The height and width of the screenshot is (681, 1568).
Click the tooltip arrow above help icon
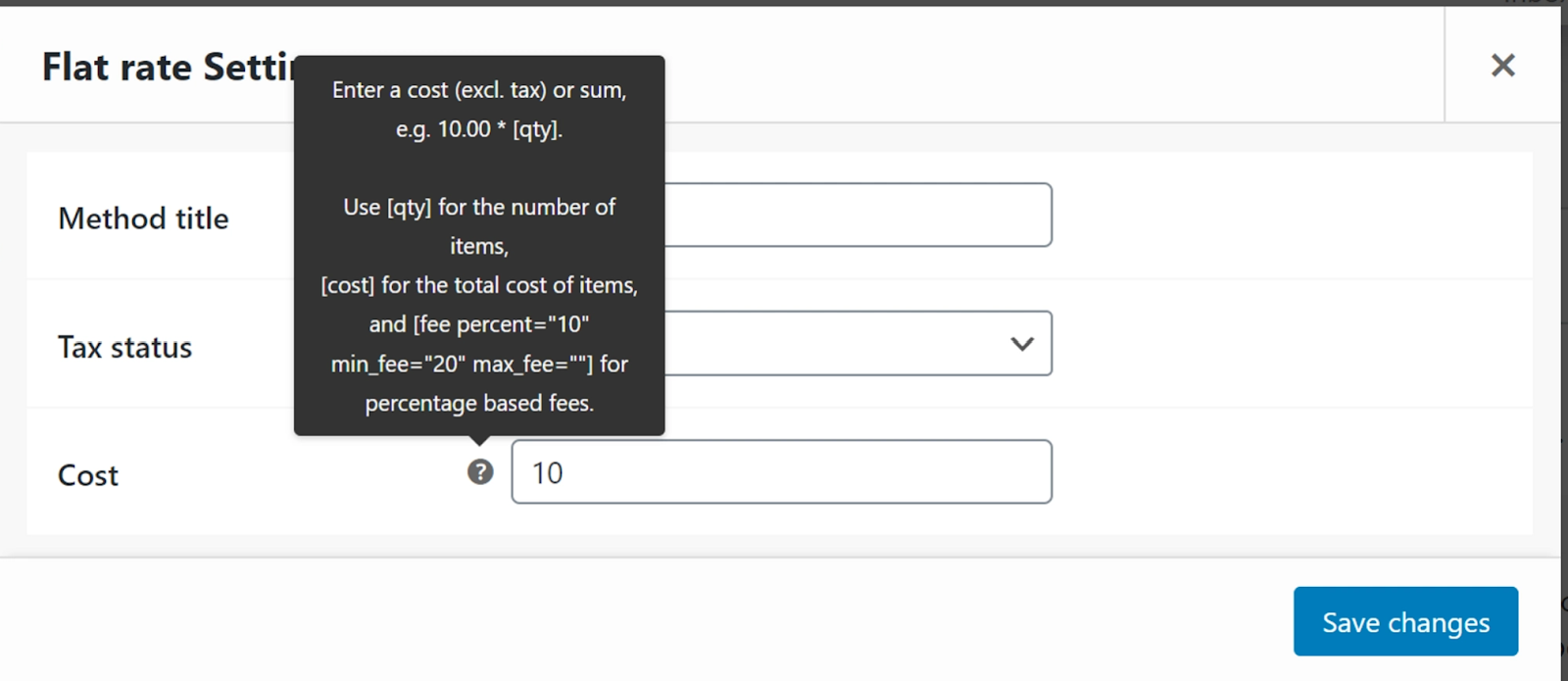click(x=479, y=440)
